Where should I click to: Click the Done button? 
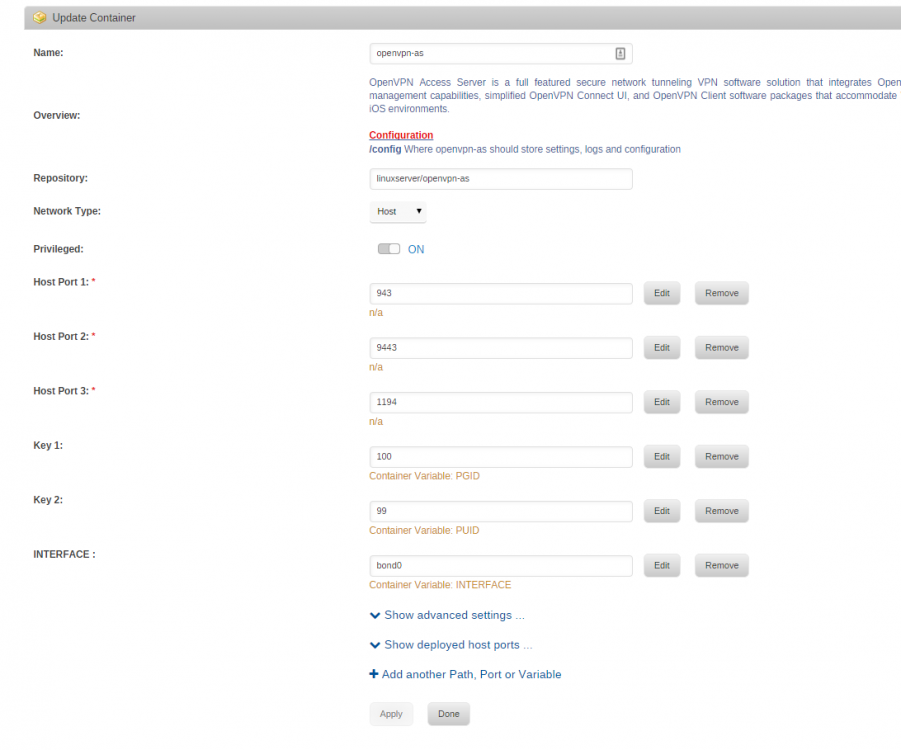point(449,714)
